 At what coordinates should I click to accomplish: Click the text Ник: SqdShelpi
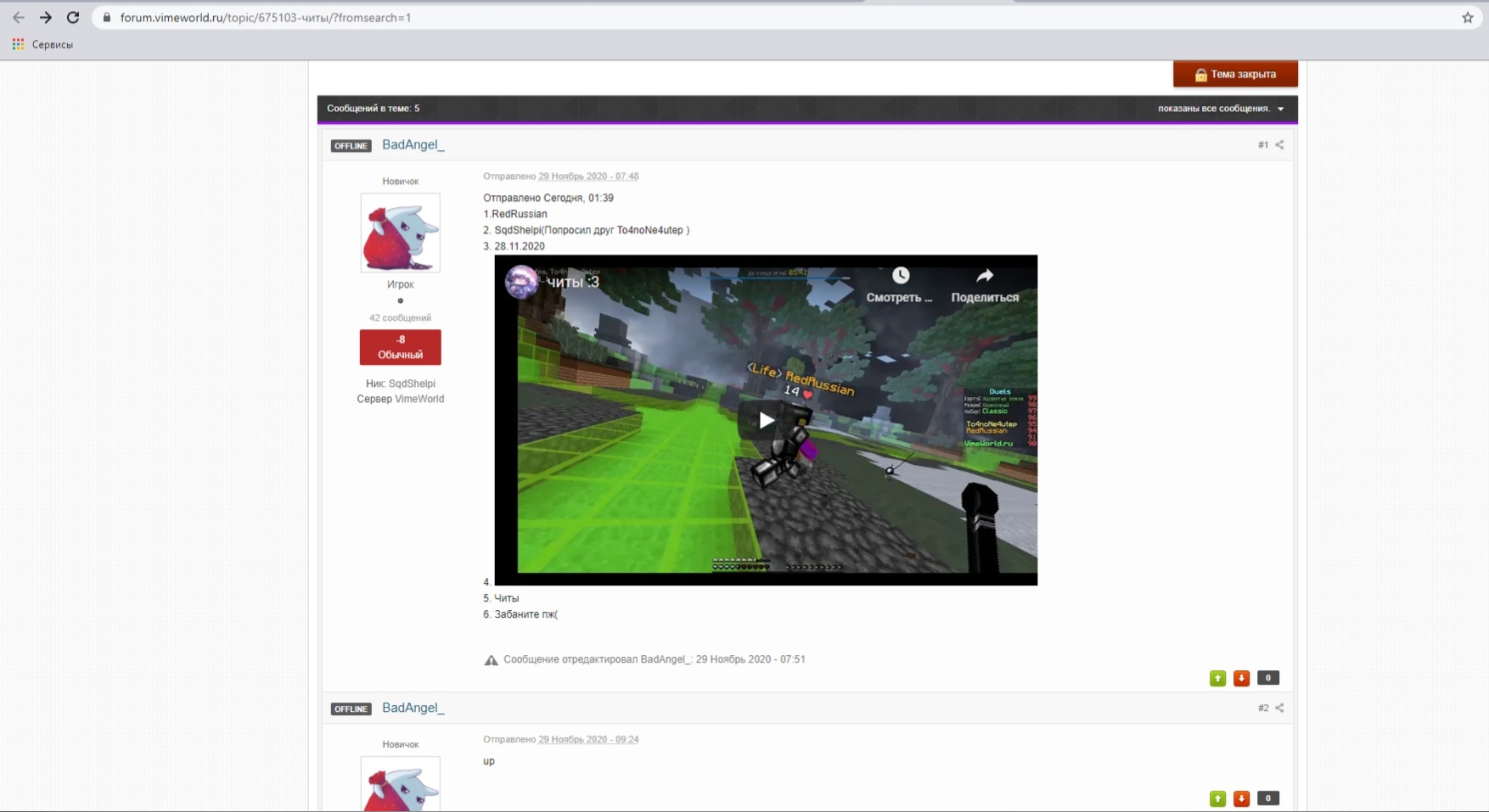[x=400, y=384]
